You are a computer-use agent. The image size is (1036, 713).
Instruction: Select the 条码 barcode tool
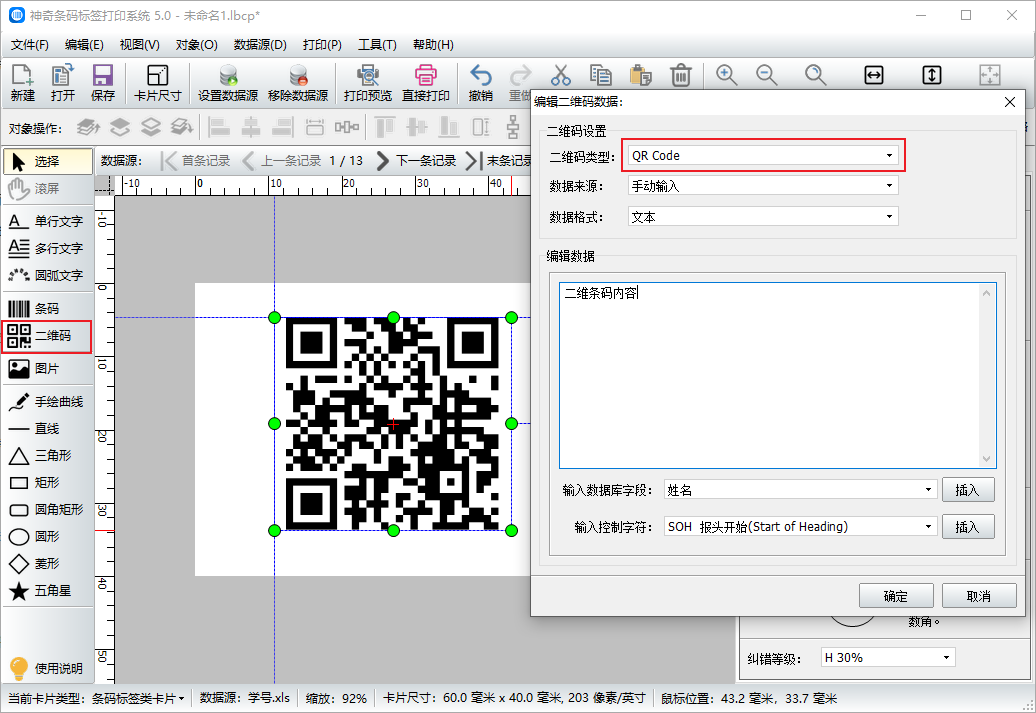48,308
